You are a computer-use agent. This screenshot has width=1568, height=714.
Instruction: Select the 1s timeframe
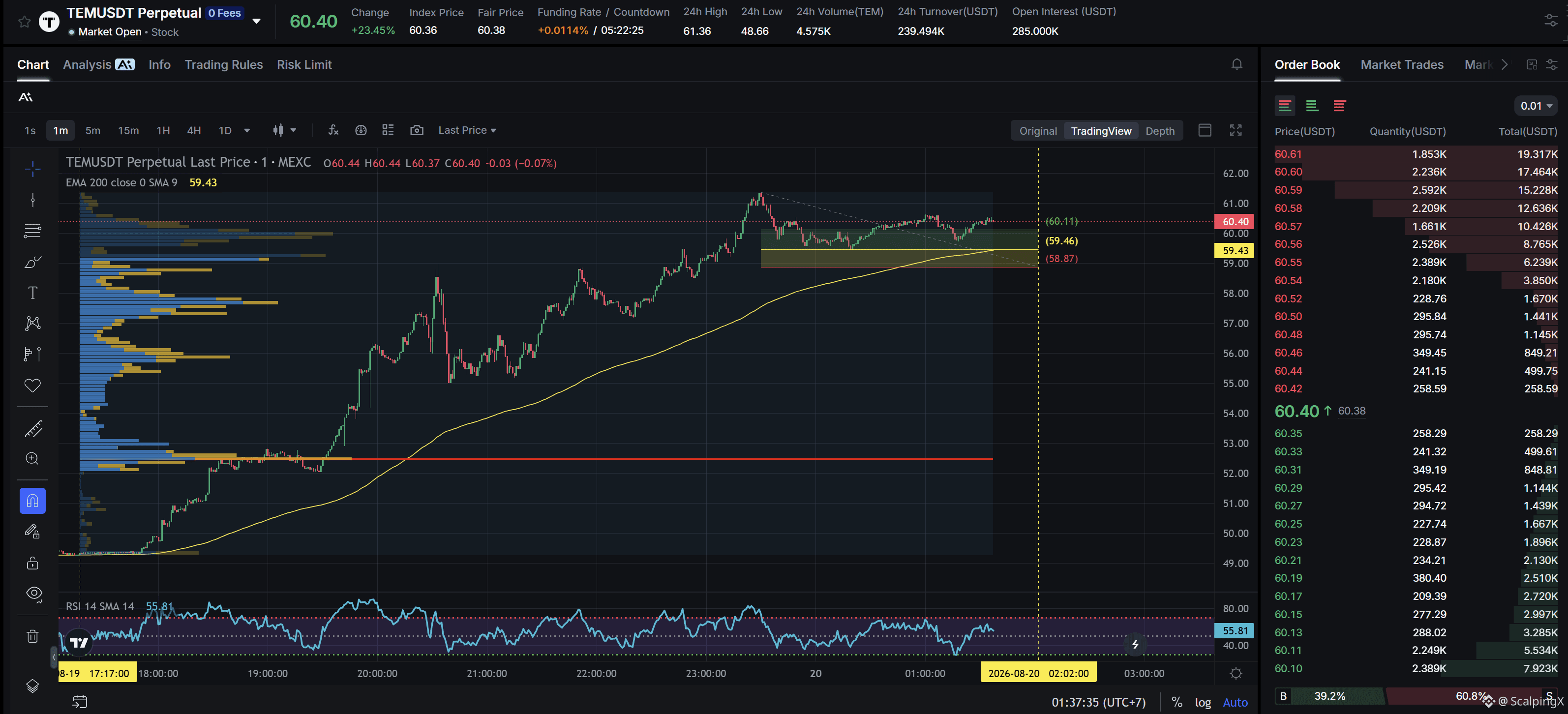click(x=30, y=130)
